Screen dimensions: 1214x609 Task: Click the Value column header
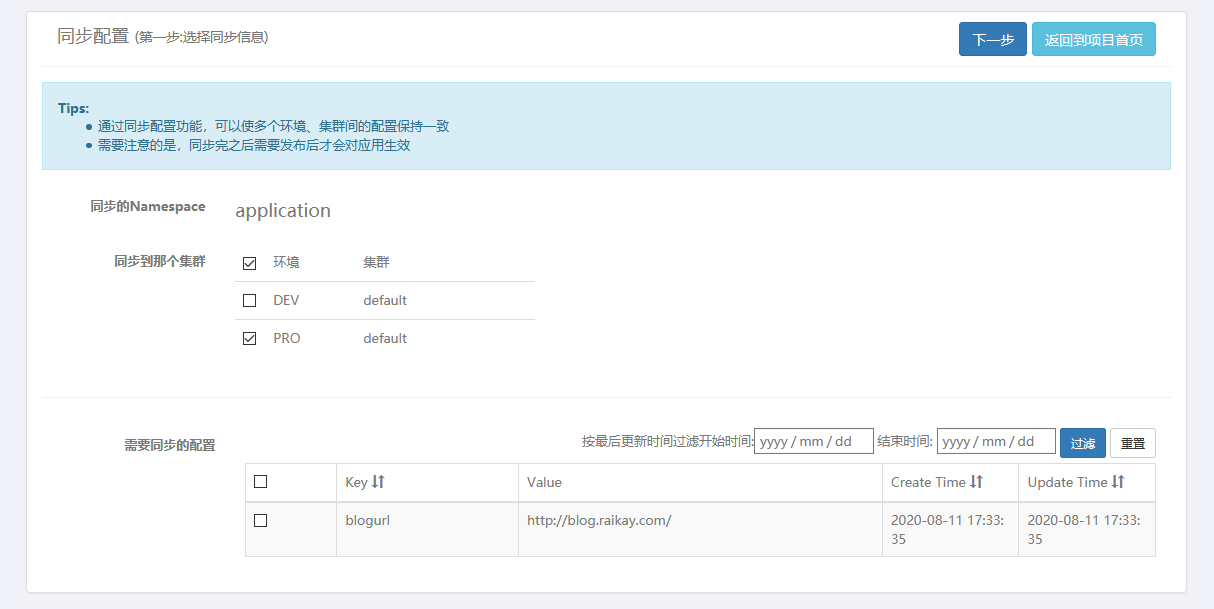(545, 482)
